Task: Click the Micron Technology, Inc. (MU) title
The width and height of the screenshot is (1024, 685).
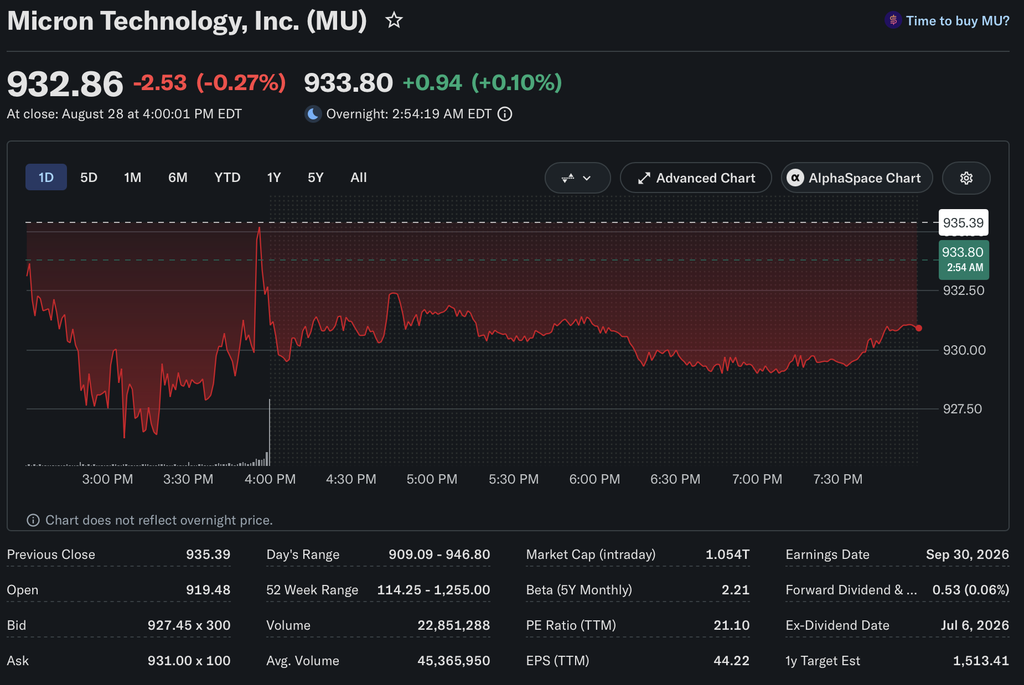Action: tap(187, 21)
